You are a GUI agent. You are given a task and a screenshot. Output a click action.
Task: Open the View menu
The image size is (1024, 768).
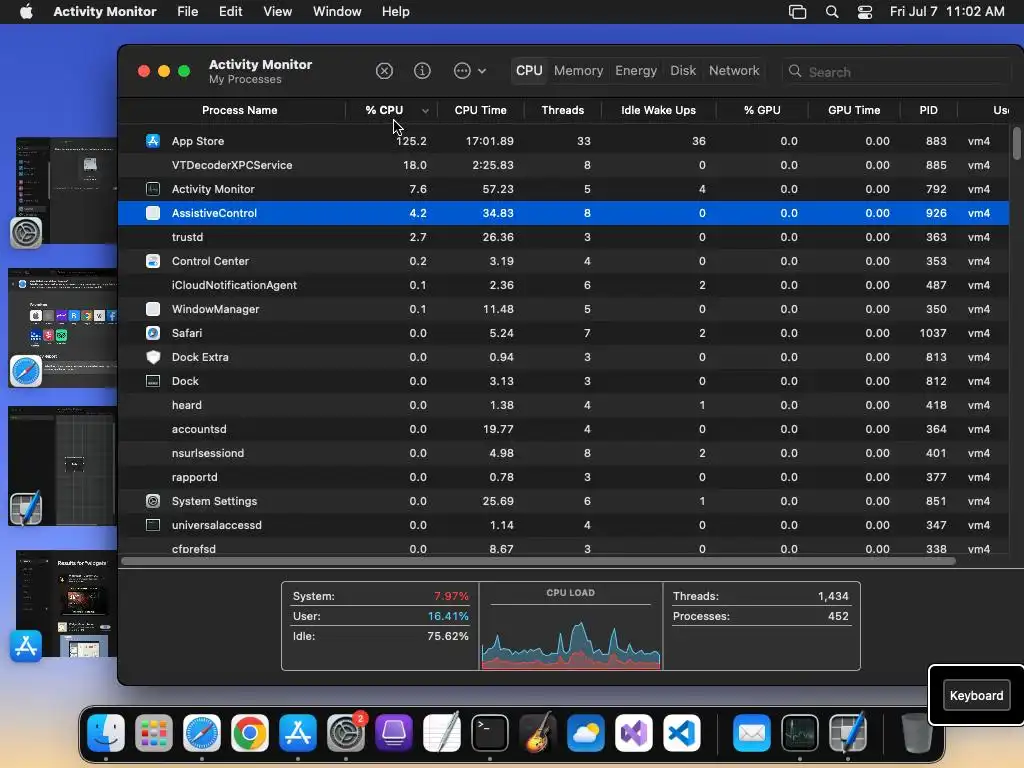click(277, 12)
